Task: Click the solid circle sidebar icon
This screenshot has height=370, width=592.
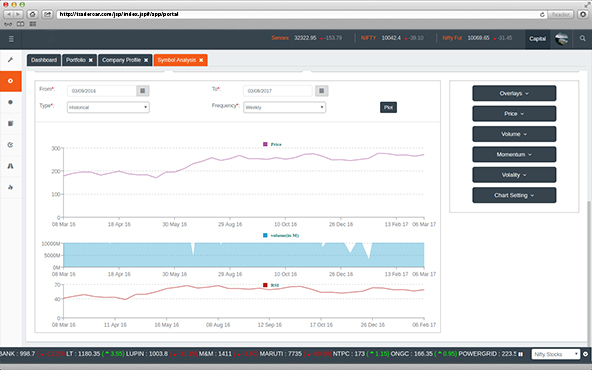Action: (11, 102)
